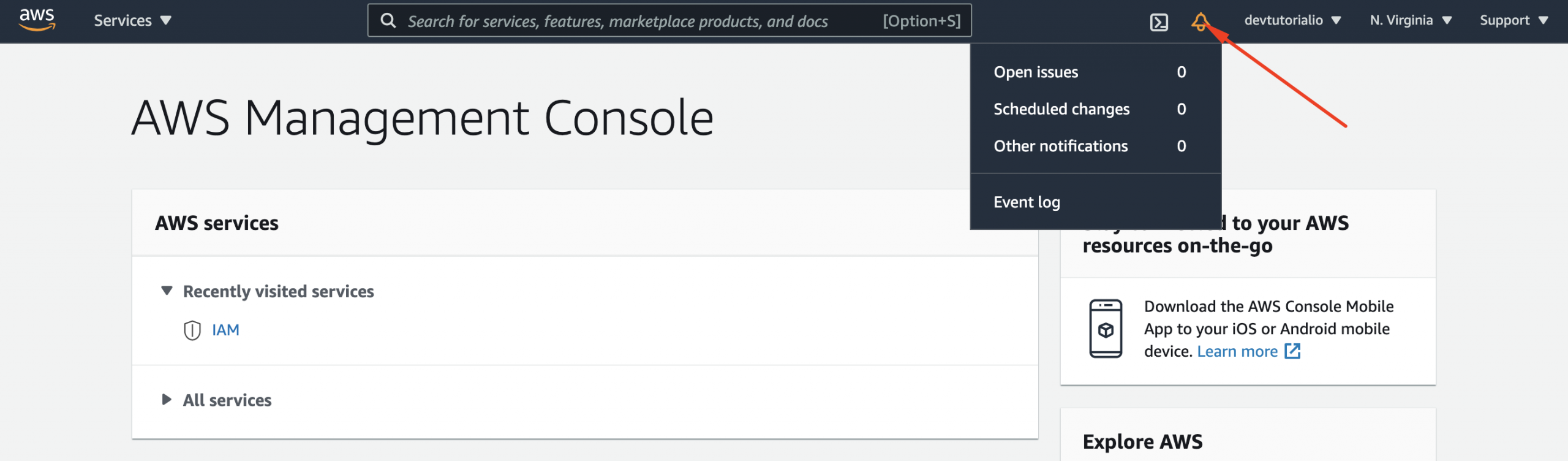The image size is (1568, 461).
Task: Click the AWS logo home icon
Action: [x=37, y=20]
